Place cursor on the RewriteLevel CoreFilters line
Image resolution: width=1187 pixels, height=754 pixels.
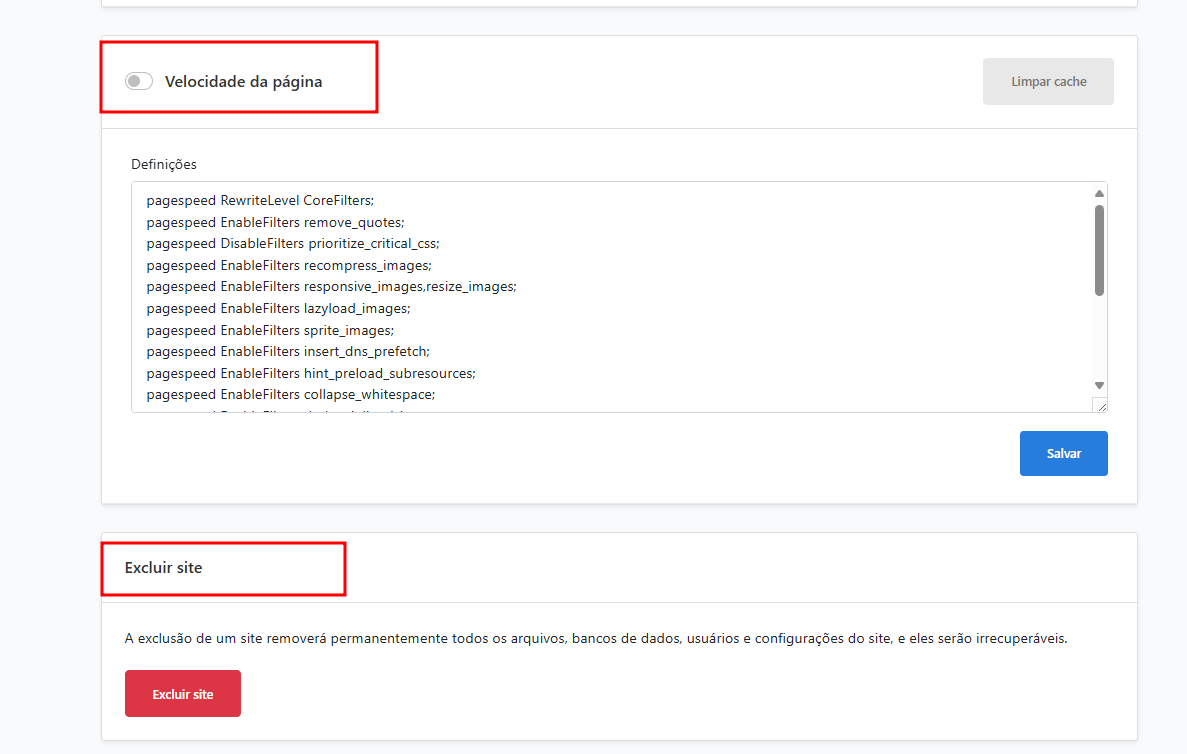point(260,200)
